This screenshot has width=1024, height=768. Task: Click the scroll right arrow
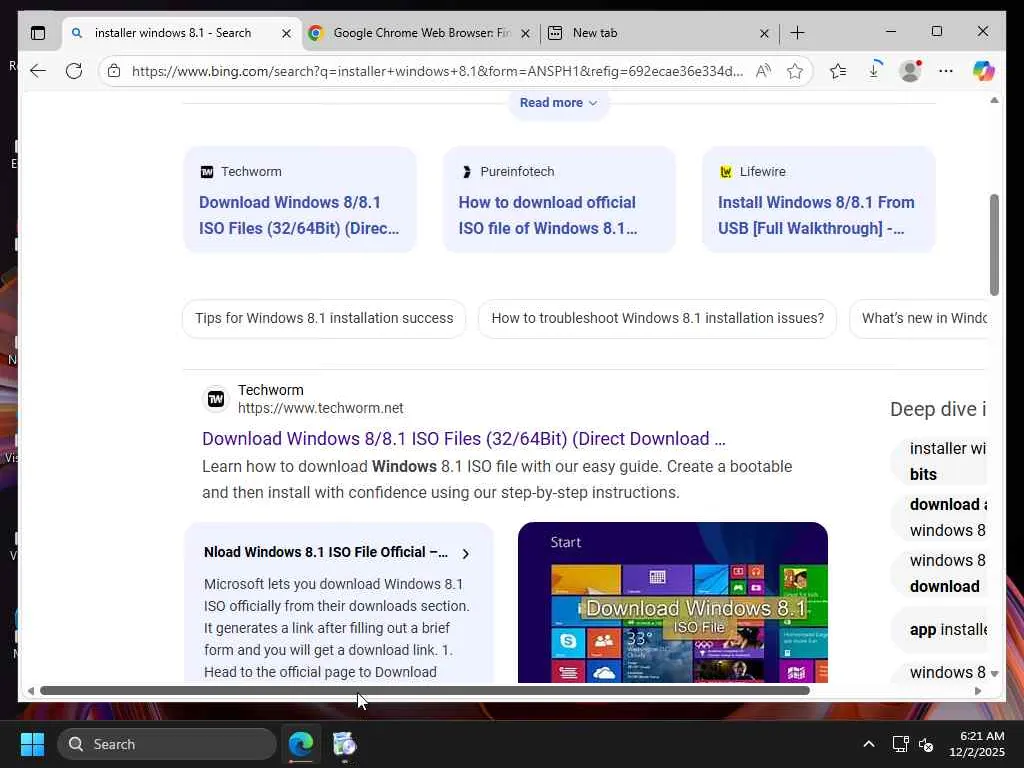point(978,690)
